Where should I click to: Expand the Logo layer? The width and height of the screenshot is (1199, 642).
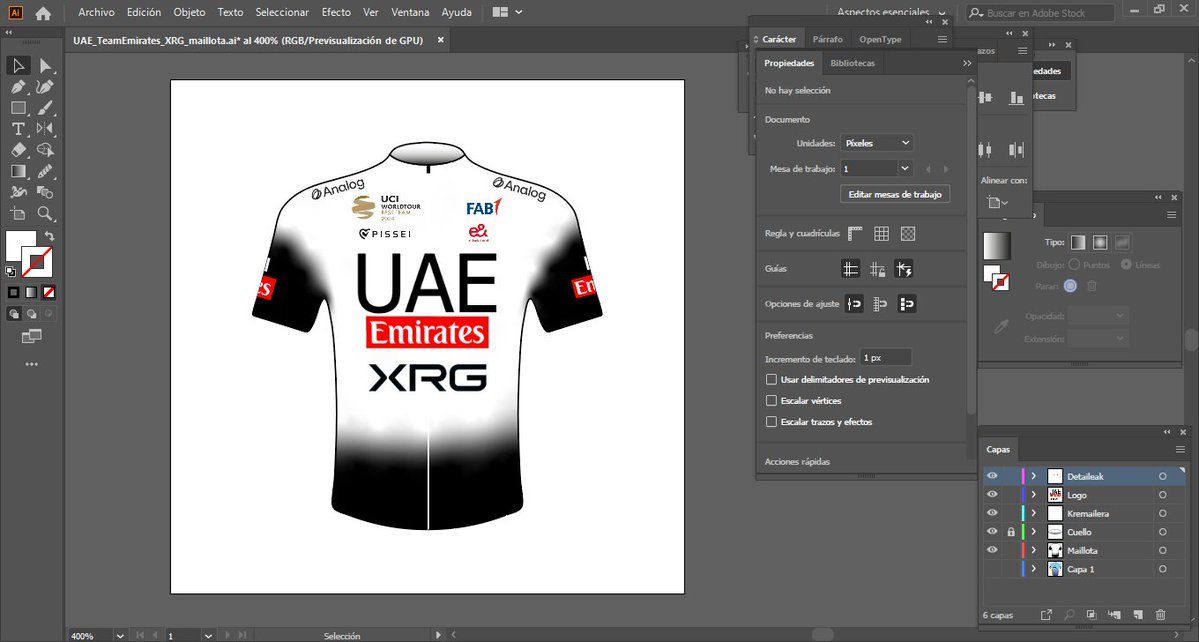[x=1033, y=494]
